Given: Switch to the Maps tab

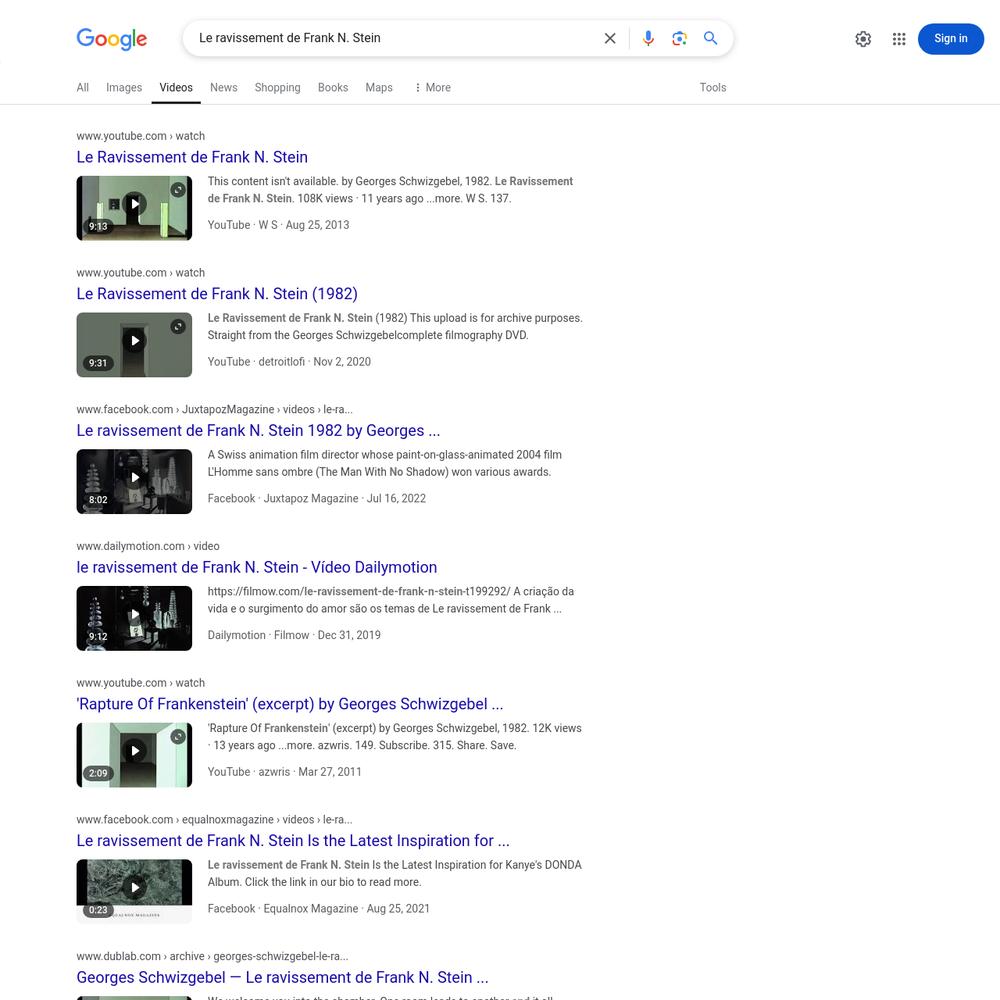Looking at the screenshot, I should click(x=379, y=87).
